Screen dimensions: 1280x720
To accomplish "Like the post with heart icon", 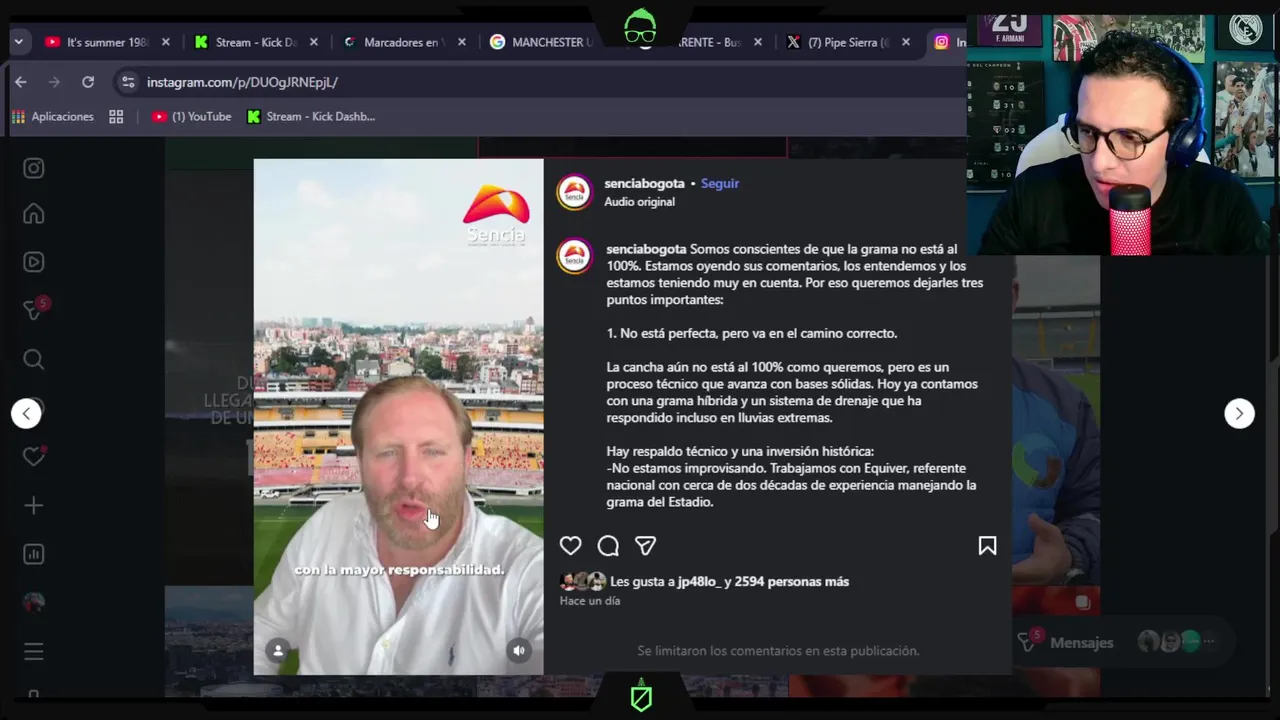I will tap(570, 545).
